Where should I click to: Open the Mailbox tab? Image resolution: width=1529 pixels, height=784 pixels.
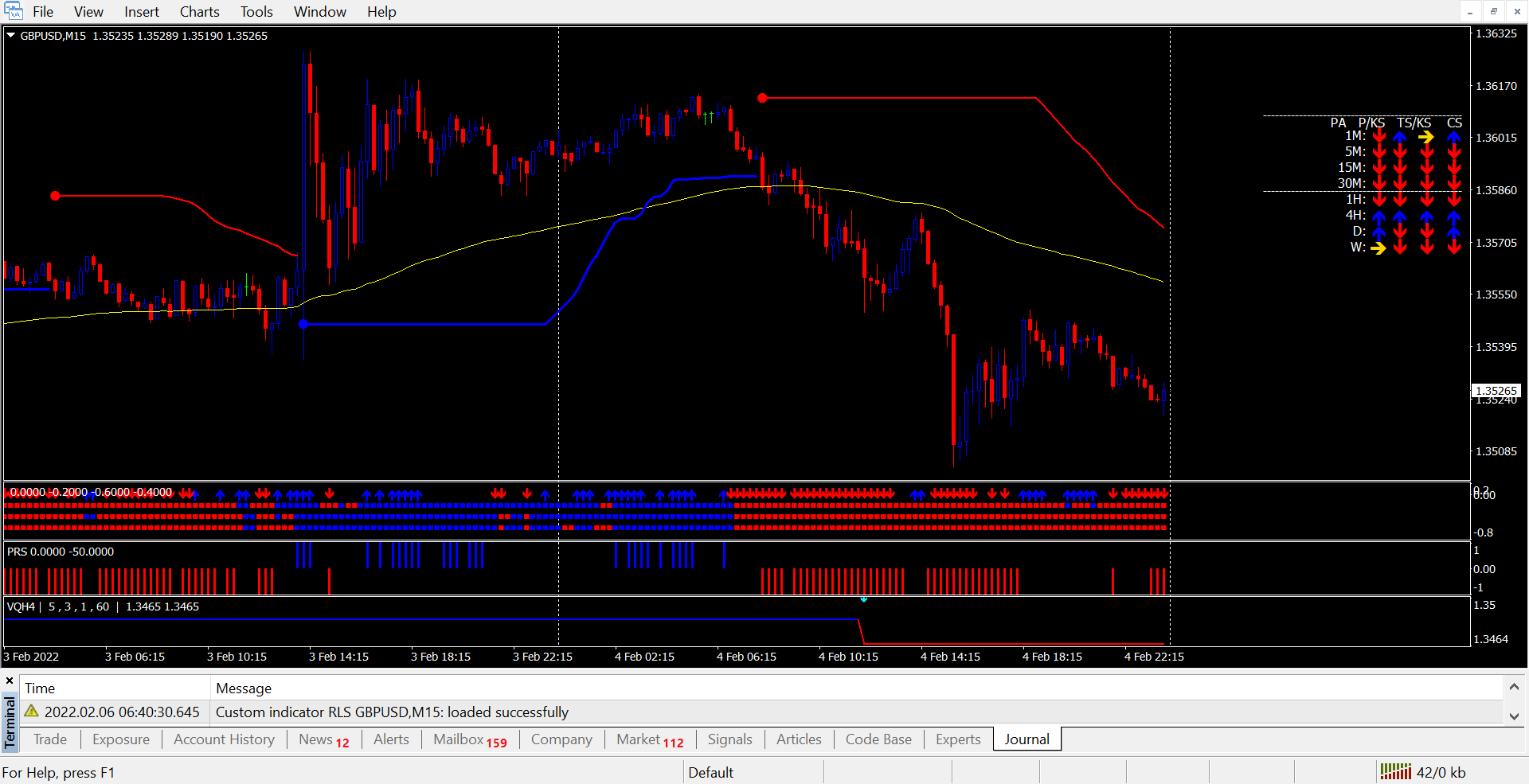click(469, 739)
